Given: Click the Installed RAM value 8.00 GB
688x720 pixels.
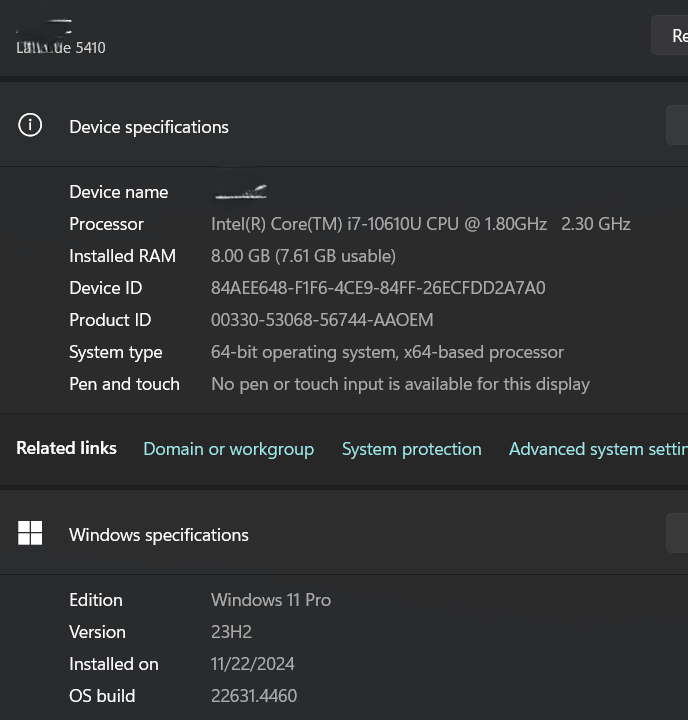Looking at the screenshot, I should click(x=303, y=256).
